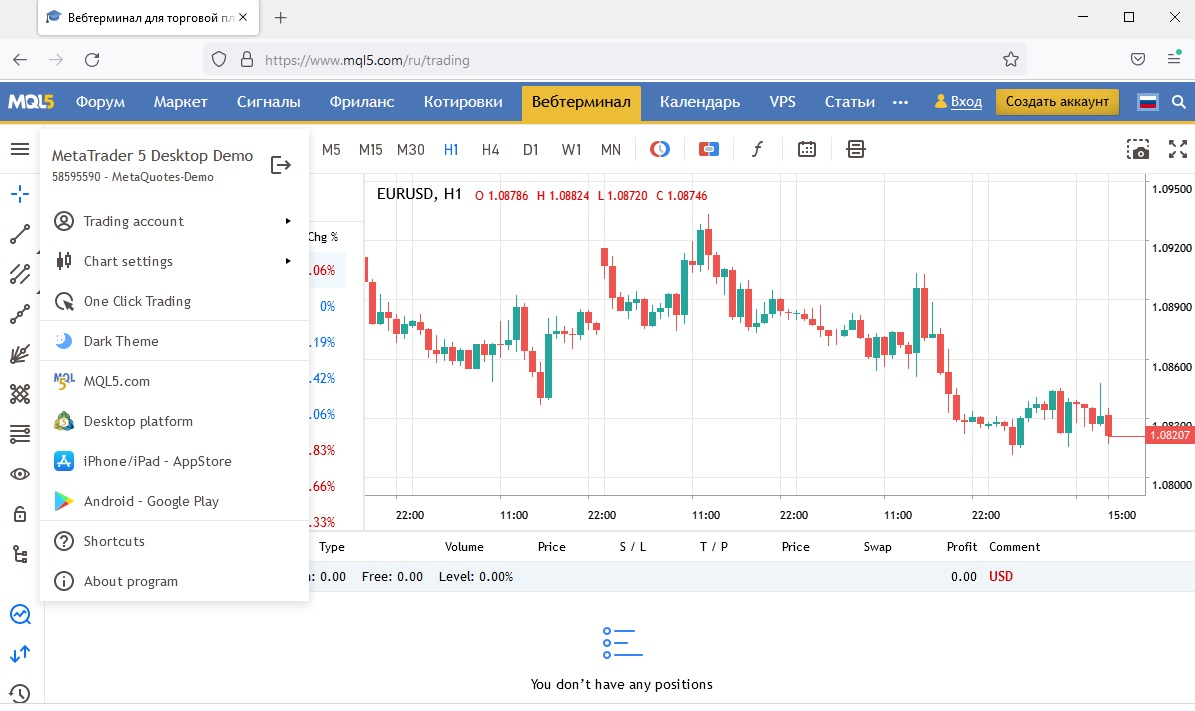Viewport: 1195px width, 711px height.
Task: Take a chart screenshot with camera icon
Action: tap(1138, 149)
